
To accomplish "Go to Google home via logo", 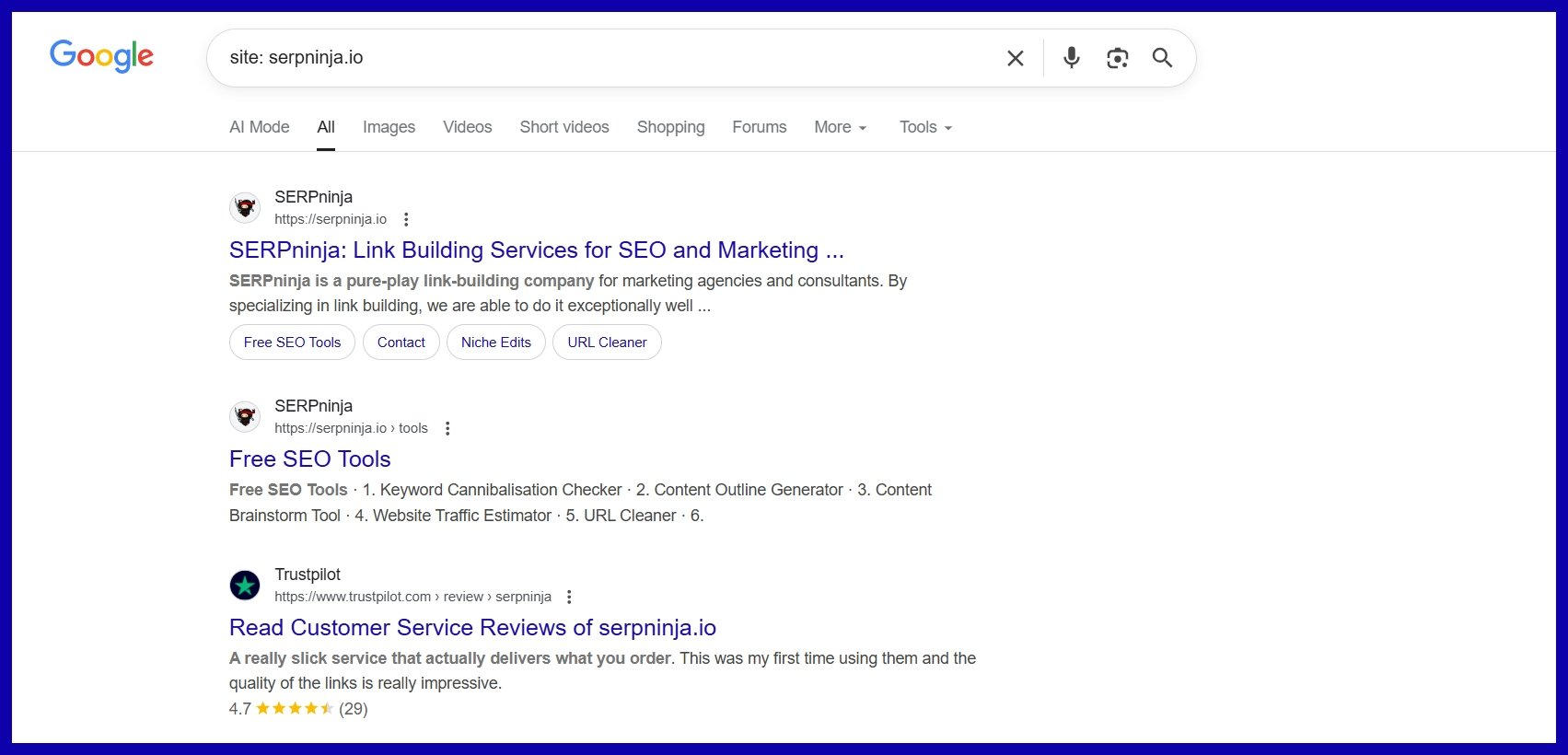I will point(101,56).
